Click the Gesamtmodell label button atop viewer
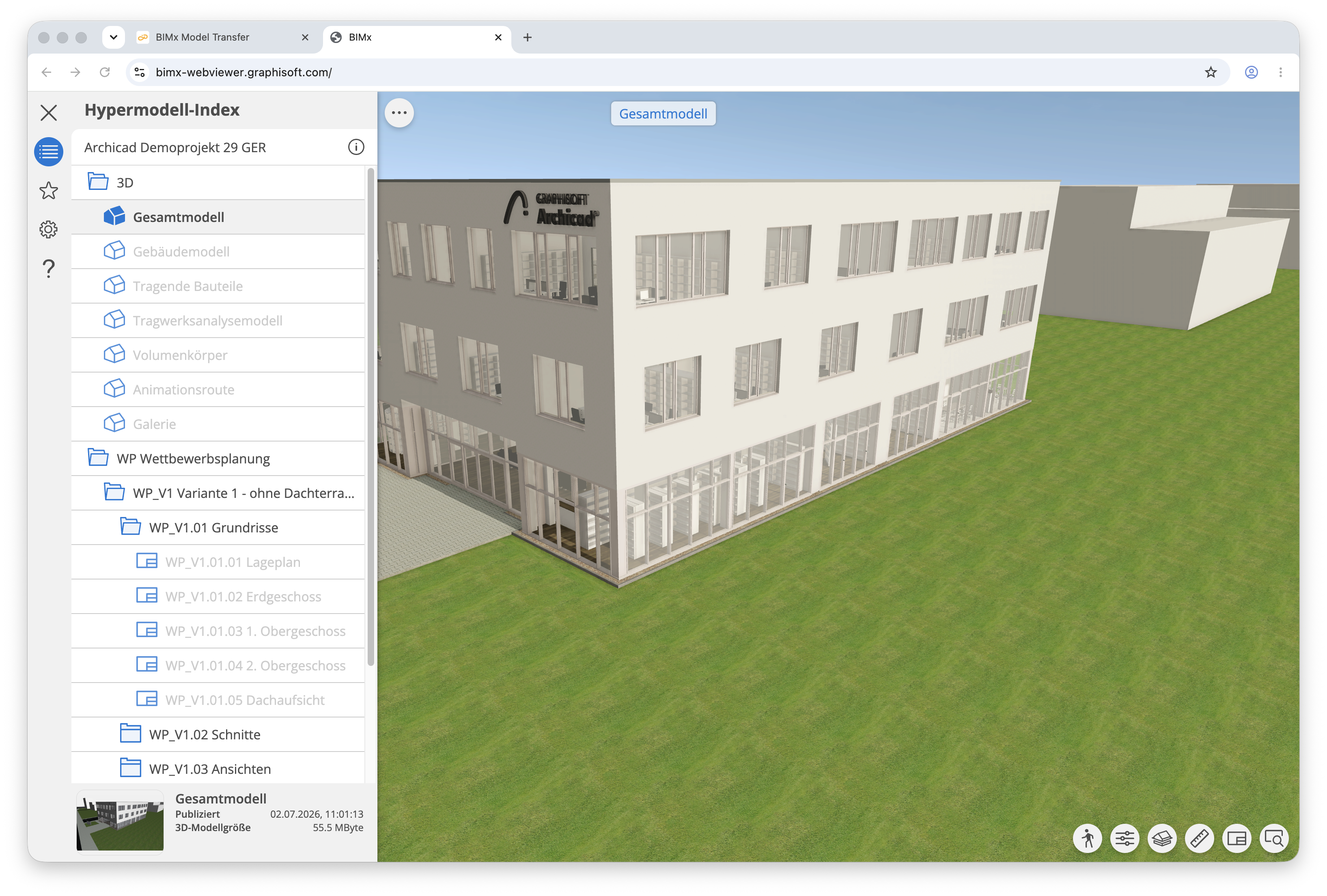The width and height of the screenshot is (1327, 896). tap(663, 114)
